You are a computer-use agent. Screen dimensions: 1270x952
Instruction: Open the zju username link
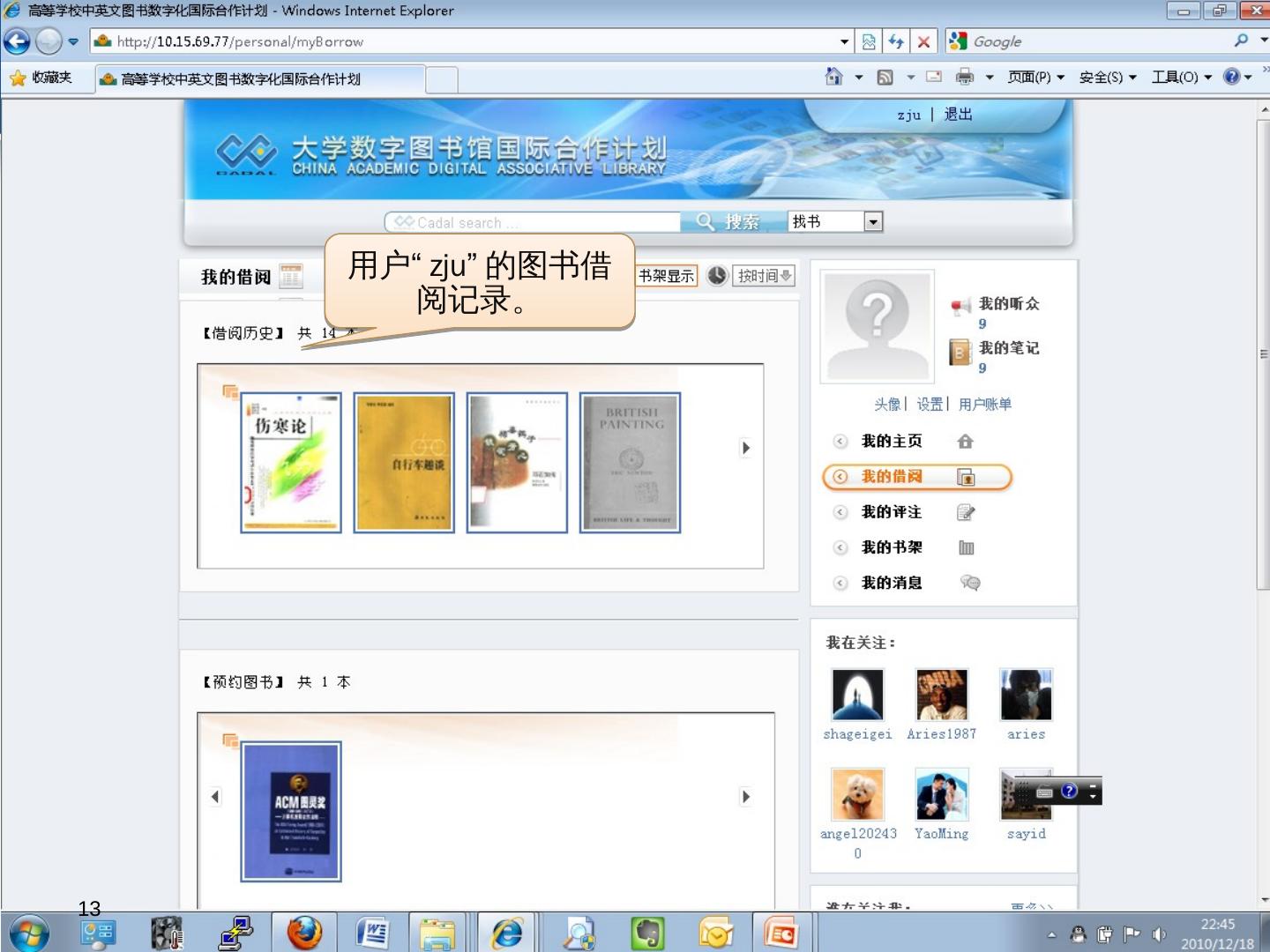[x=908, y=115]
